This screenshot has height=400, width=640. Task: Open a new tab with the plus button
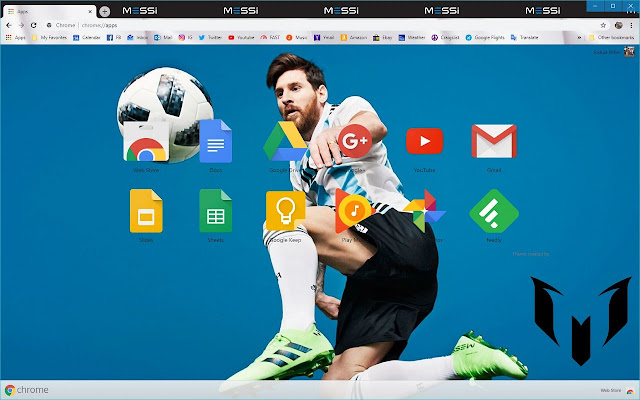105,11
